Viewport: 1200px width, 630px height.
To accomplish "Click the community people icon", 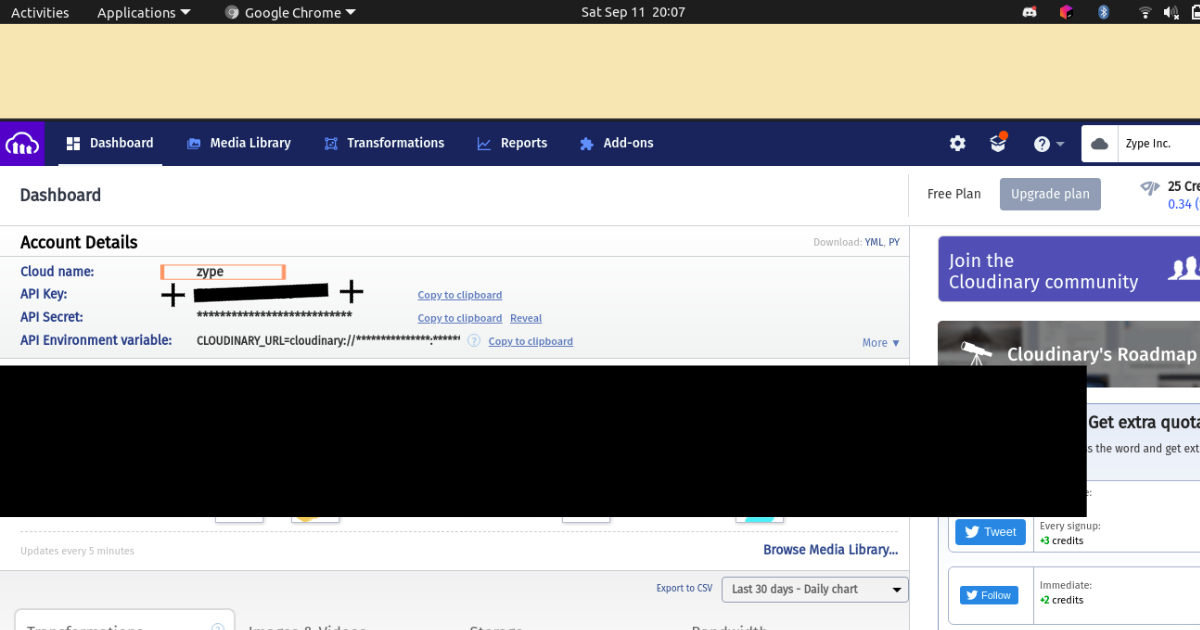I will [1184, 269].
